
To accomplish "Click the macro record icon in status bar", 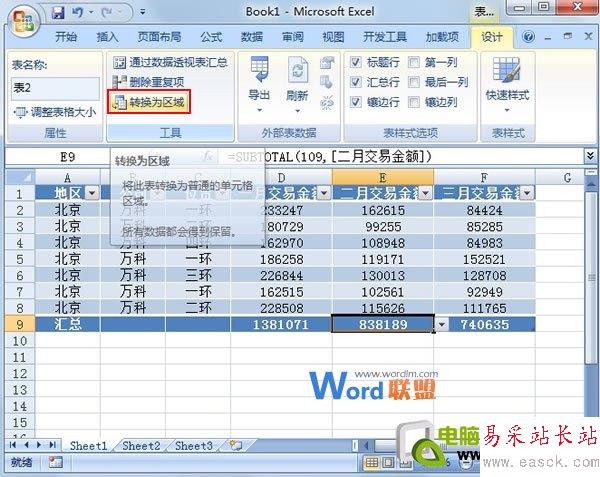I will (x=55, y=462).
